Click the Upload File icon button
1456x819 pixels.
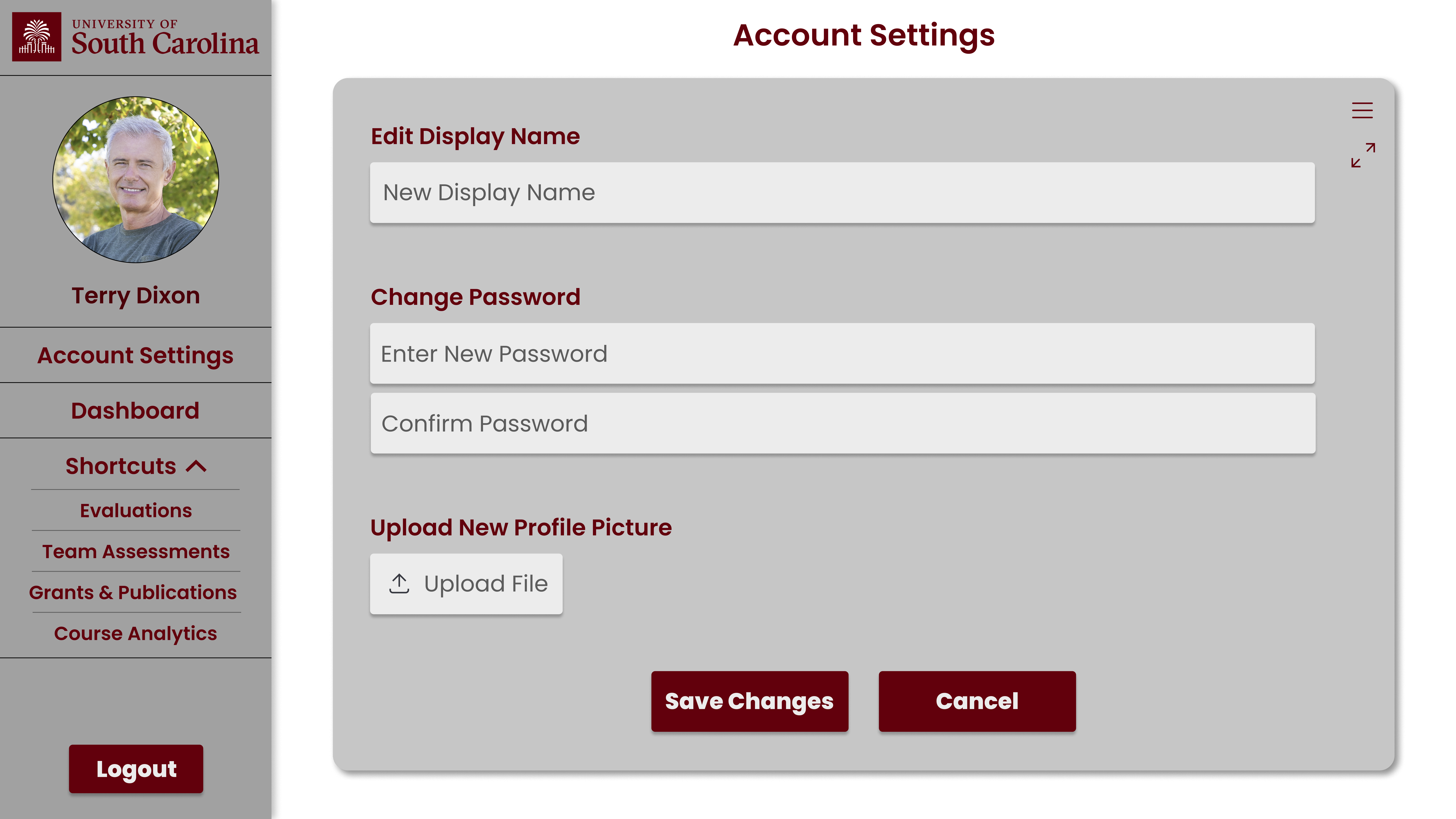[399, 583]
